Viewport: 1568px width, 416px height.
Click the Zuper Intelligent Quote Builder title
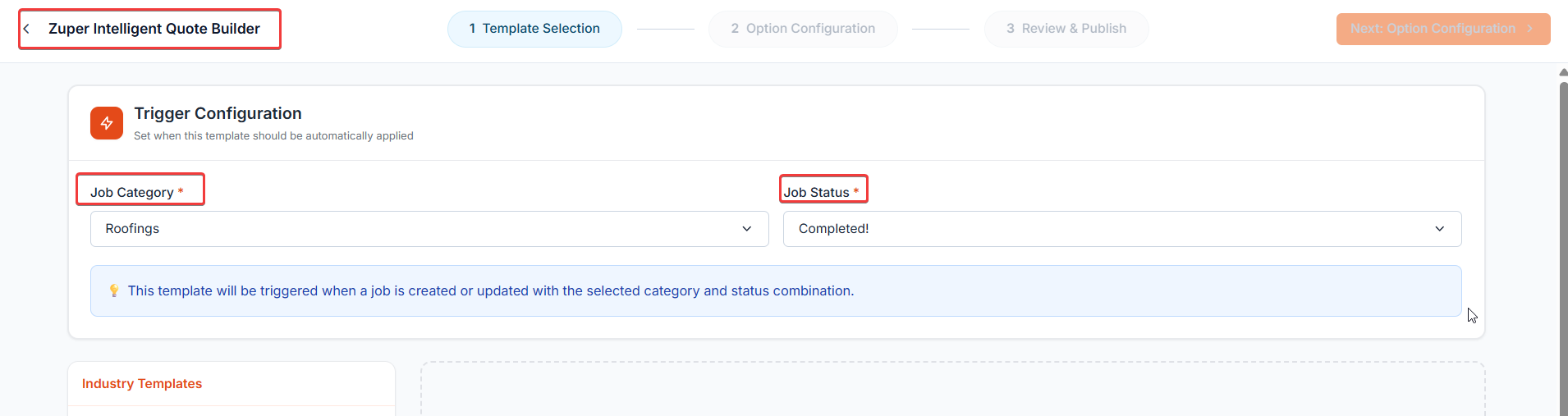(154, 29)
